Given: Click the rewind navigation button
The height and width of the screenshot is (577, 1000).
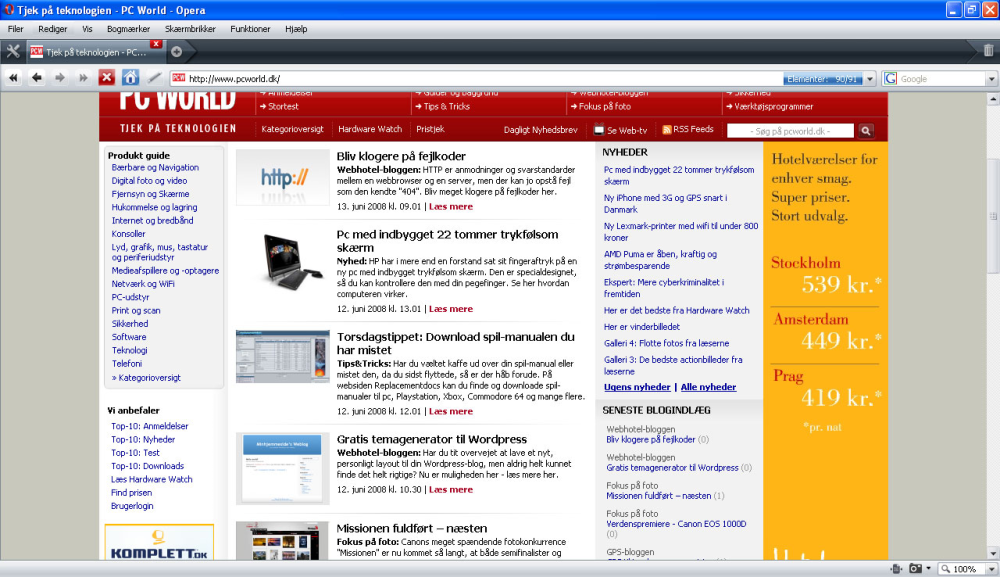Looking at the screenshot, I should coord(13,78).
